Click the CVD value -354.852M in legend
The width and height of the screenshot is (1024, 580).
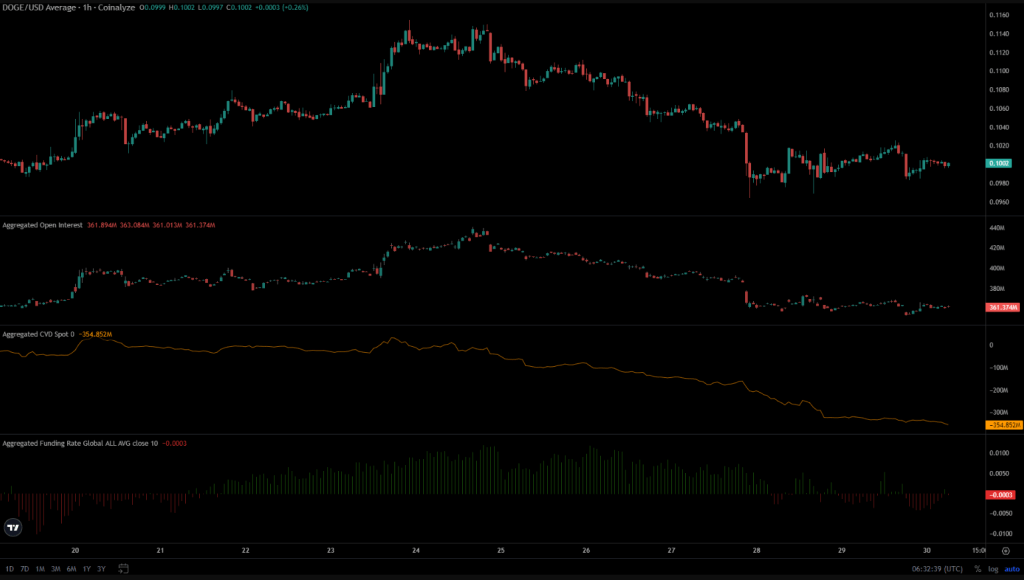coord(95,334)
